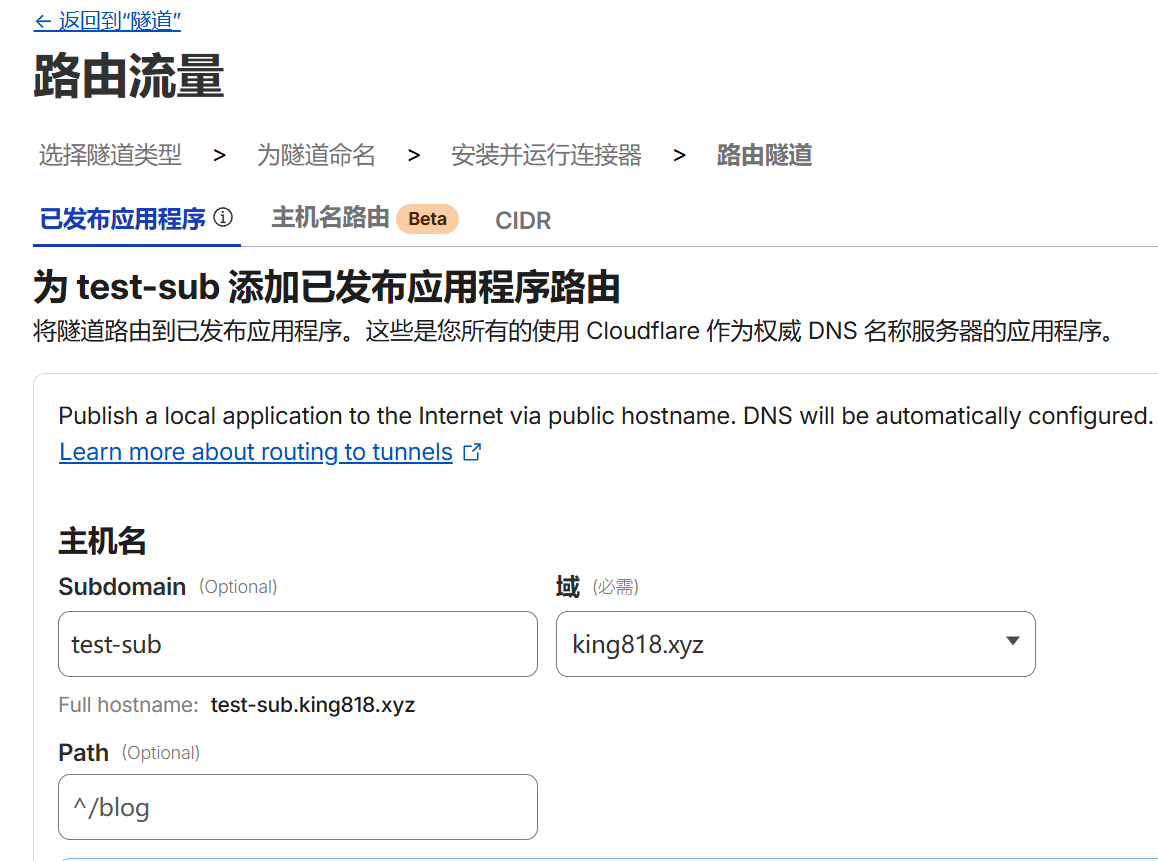Open Learn more about routing to tunnels
Viewport: 1158px width, 861px height.
point(256,452)
